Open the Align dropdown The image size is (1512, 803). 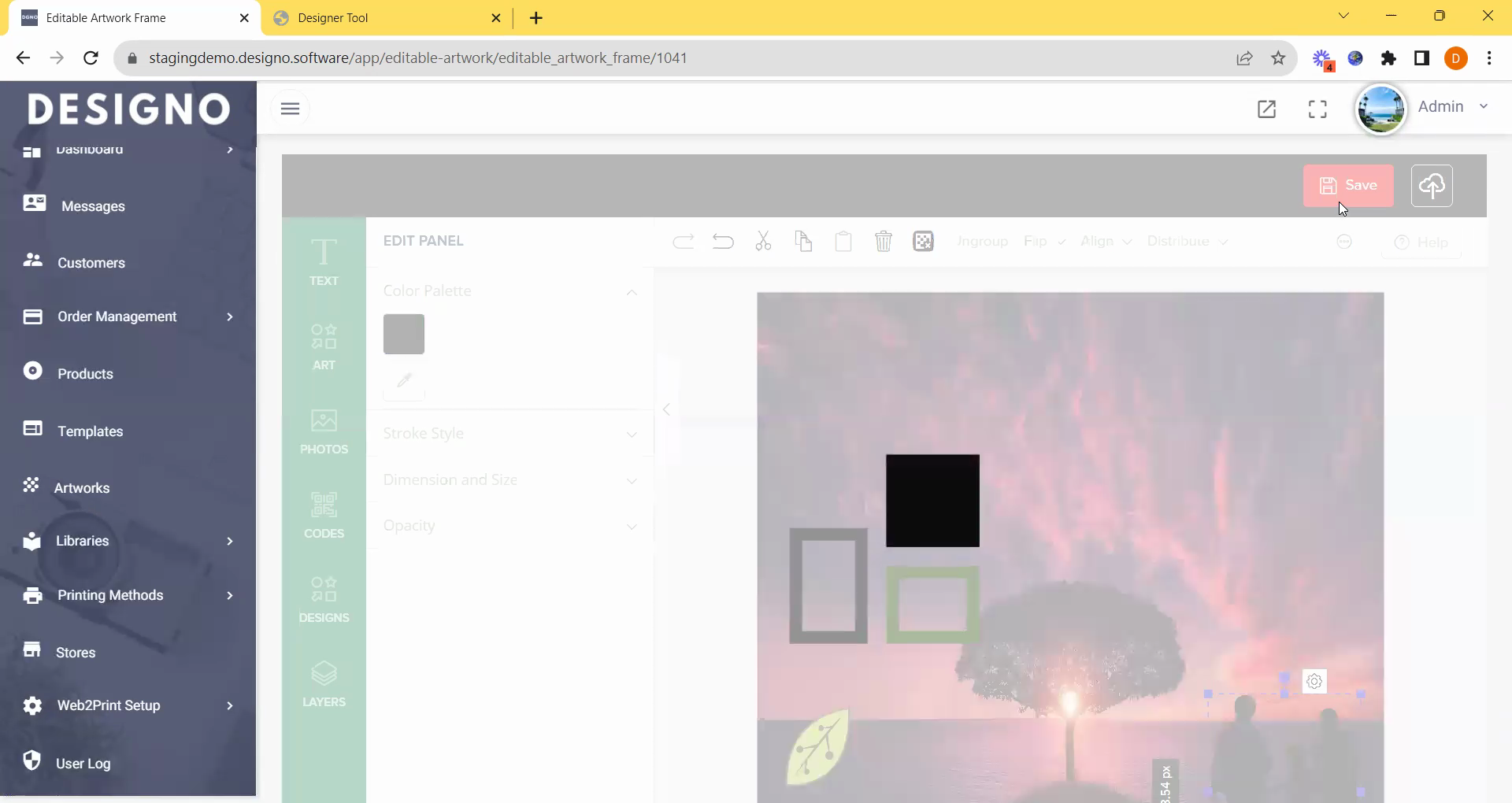coord(1105,242)
